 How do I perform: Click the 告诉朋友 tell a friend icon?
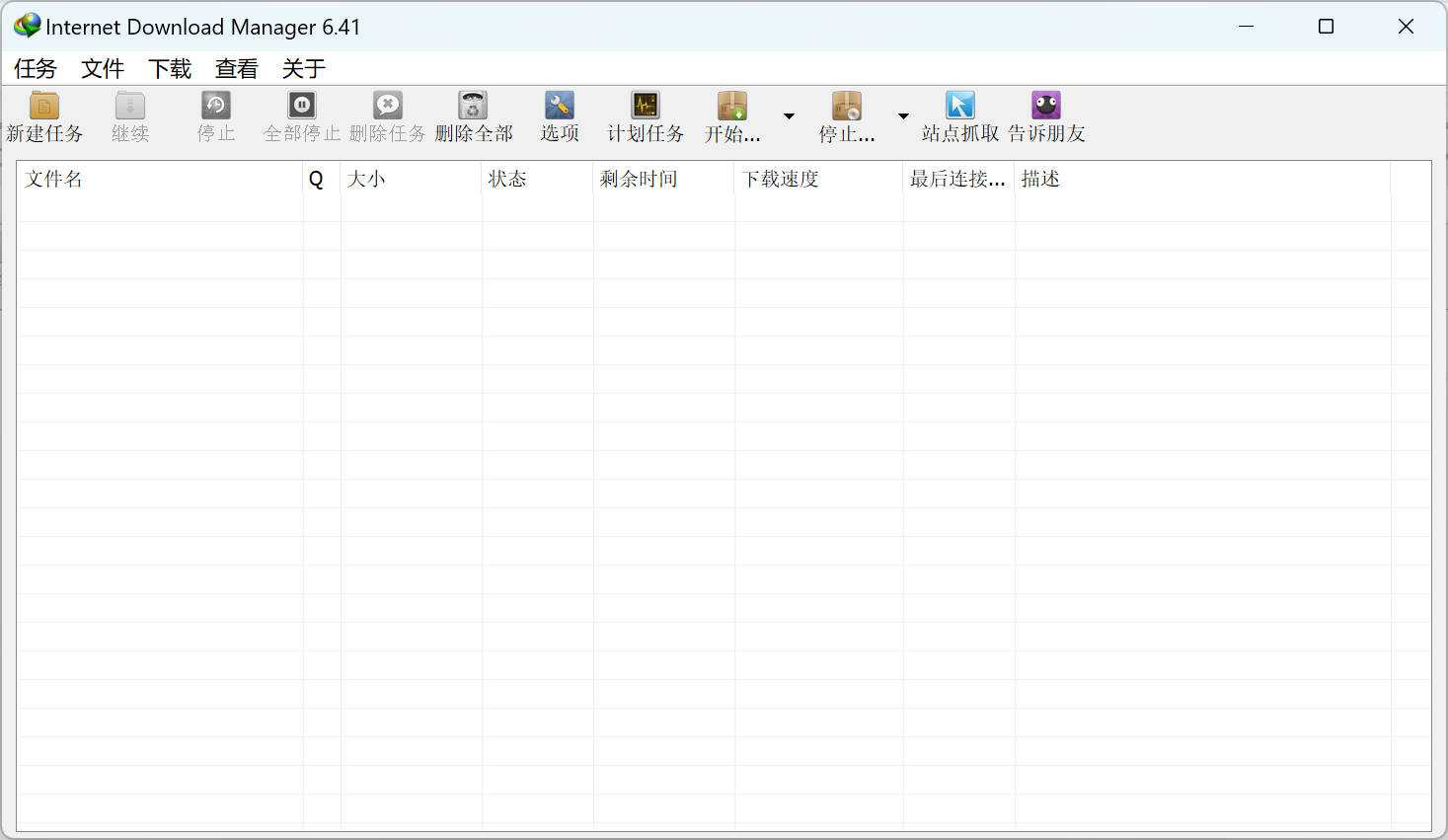pos(1046,106)
